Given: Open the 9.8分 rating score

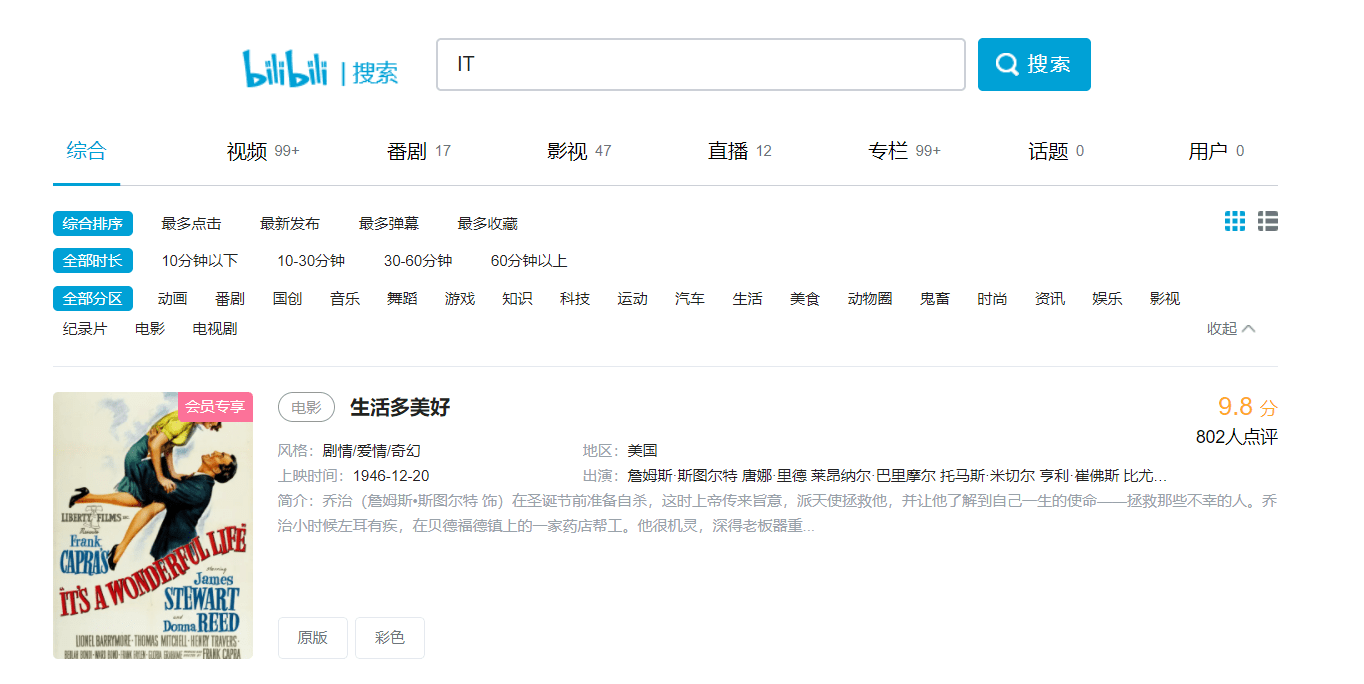Looking at the screenshot, I should pyautogui.click(x=1243, y=405).
